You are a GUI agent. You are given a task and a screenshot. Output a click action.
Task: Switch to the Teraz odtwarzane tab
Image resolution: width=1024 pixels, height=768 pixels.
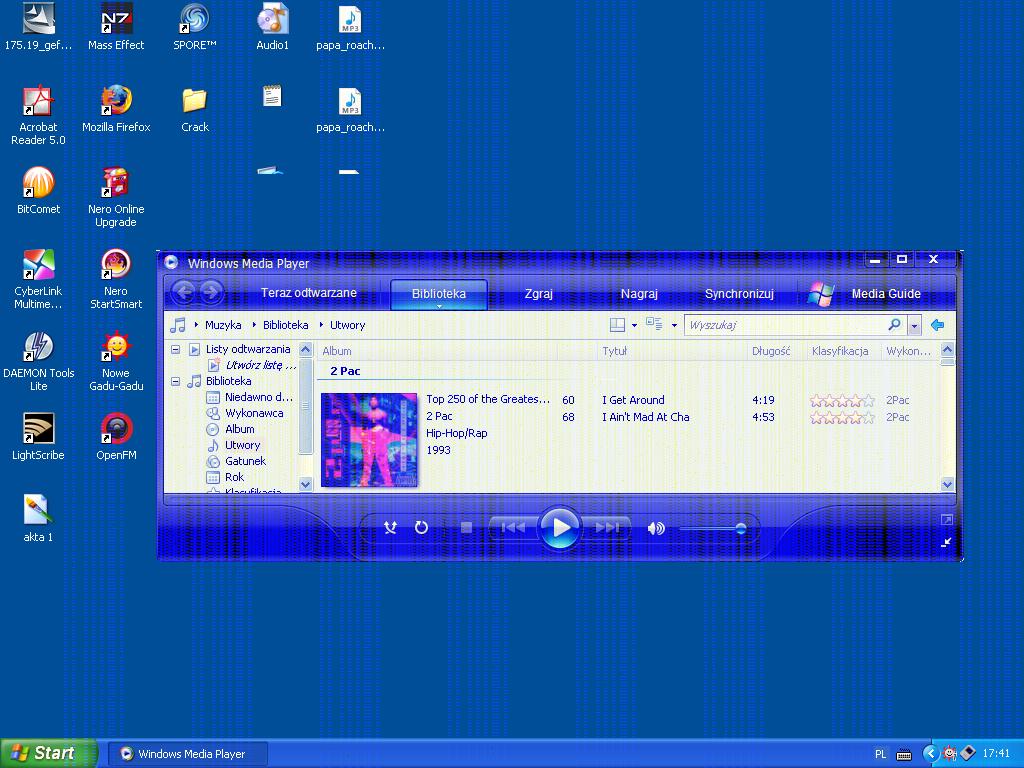click(308, 293)
